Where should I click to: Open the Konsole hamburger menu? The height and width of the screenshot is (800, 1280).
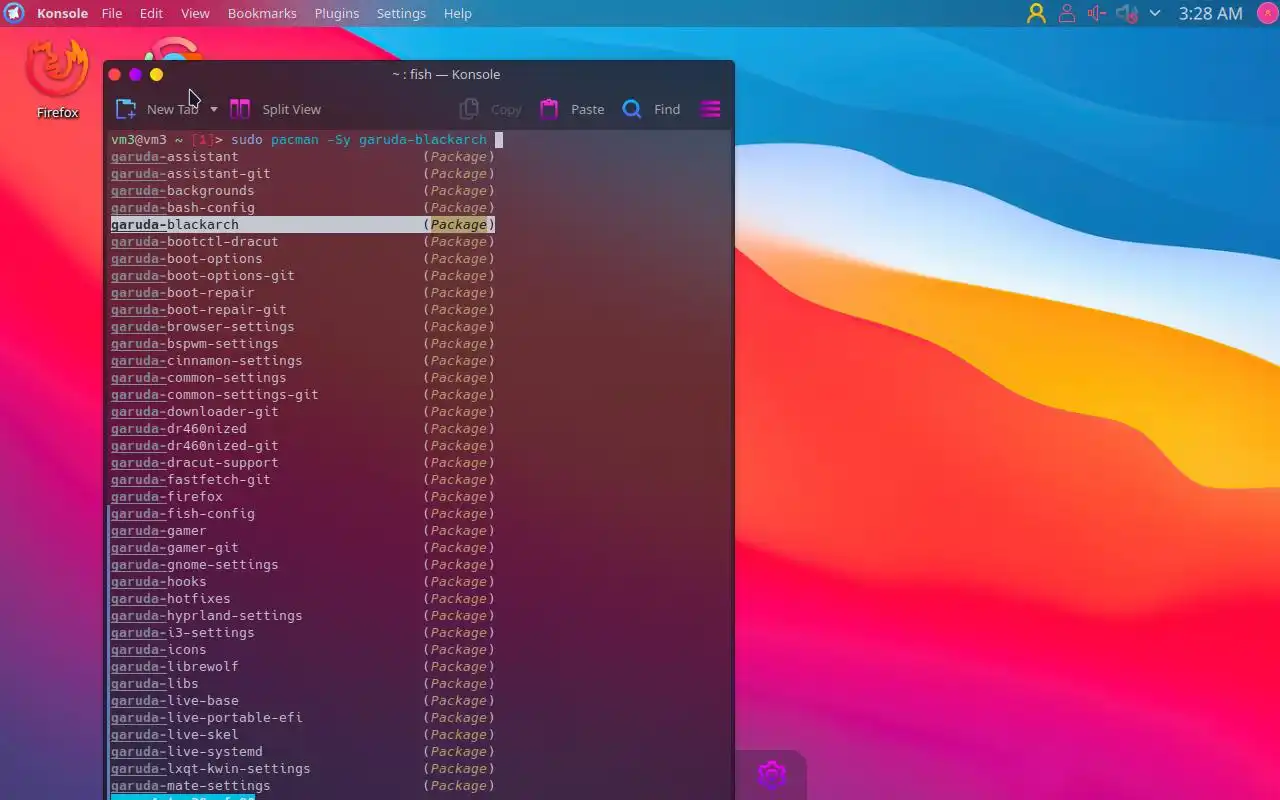point(710,109)
